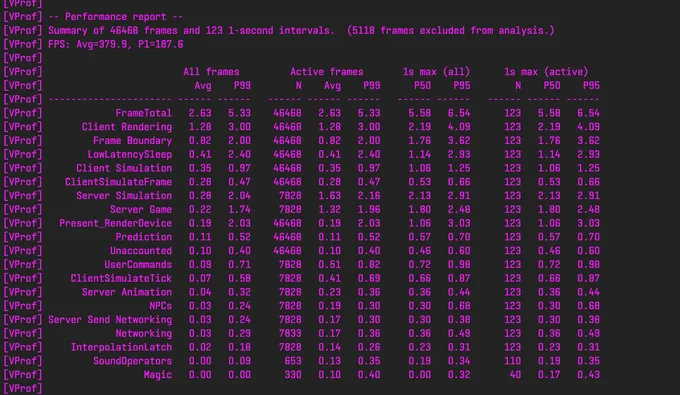Click the "ClientSimulateTick" row label

[121, 278]
